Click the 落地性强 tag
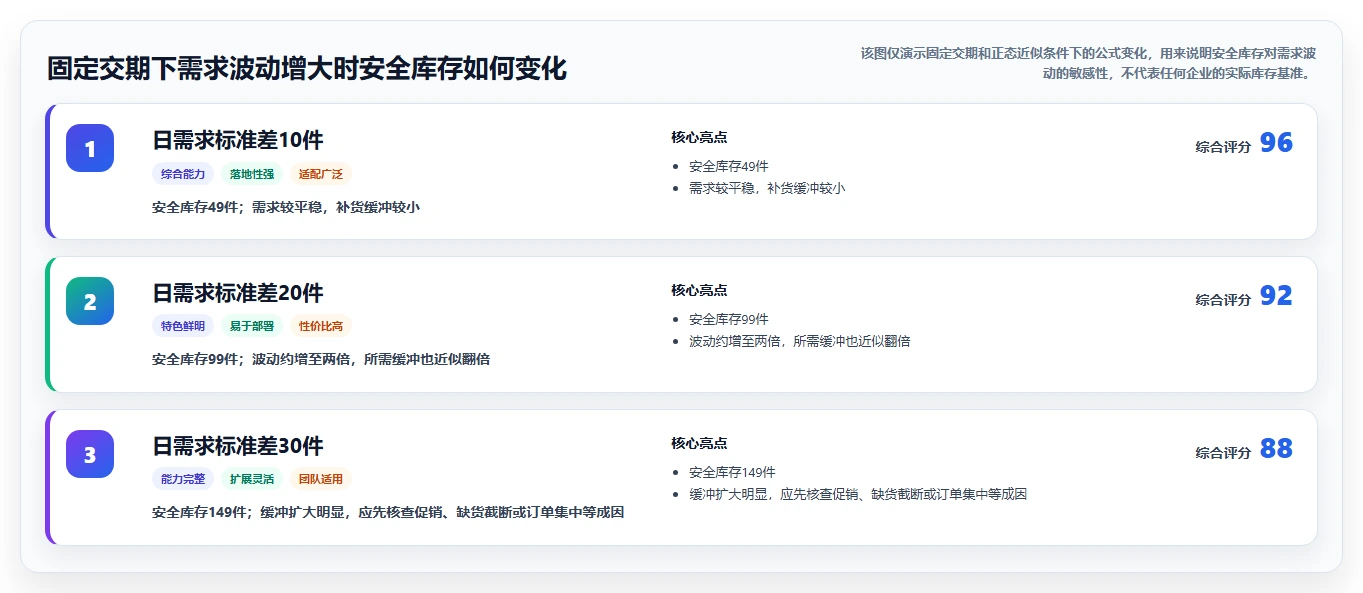This screenshot has width=1363, height=593. pyautogui.click(x=252, y=174)
